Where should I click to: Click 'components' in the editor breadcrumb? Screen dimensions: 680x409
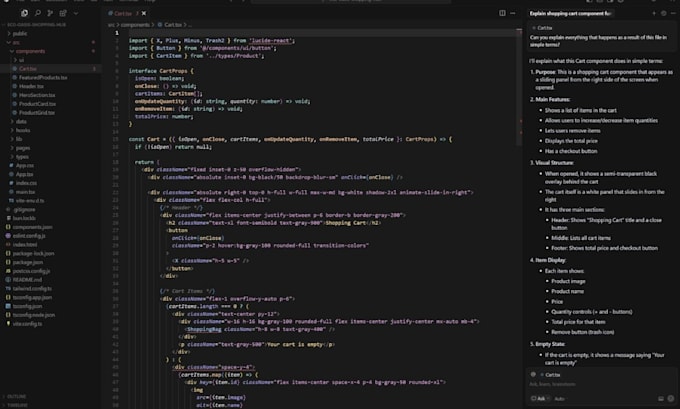click(135, 25)
